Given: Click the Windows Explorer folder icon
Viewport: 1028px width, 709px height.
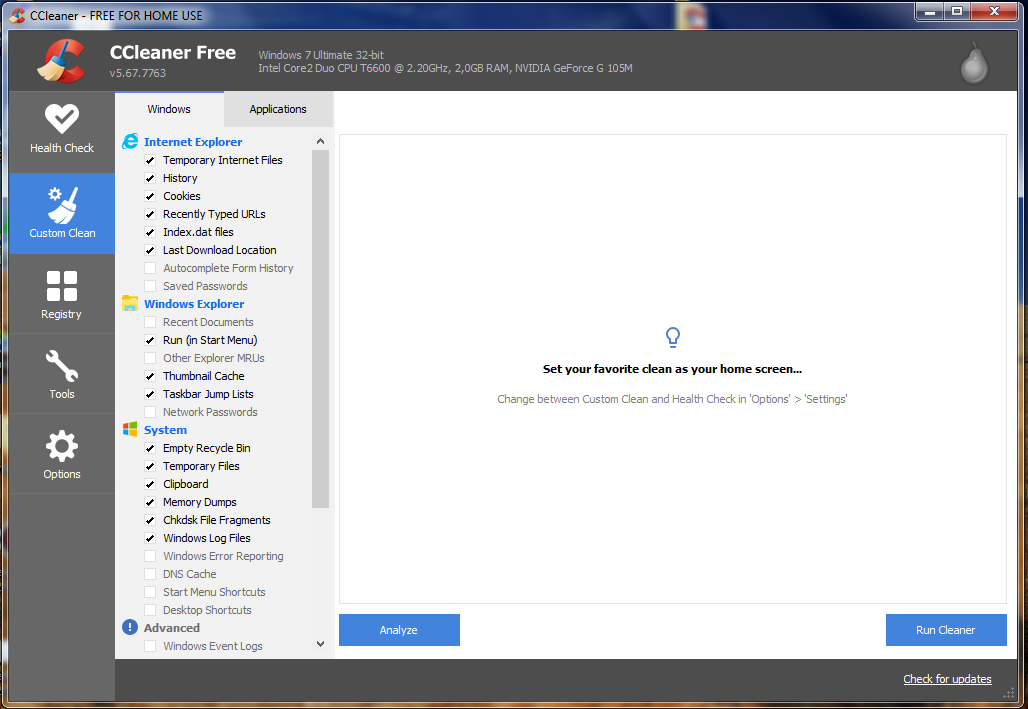Looking at the screenshot, I should (130, 303).
